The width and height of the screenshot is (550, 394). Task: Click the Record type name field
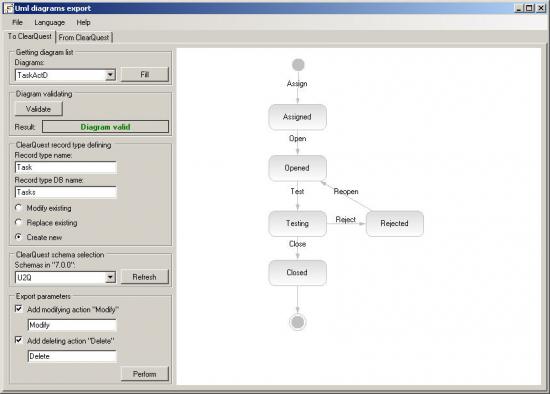[x=66, y=167]
